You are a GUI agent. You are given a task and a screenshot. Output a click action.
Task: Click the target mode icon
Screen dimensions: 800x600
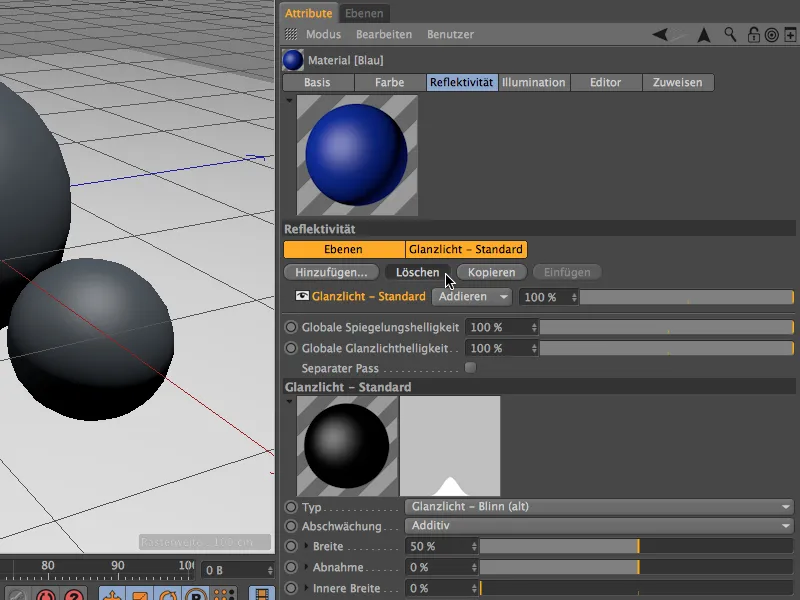[x=771, y=35]
